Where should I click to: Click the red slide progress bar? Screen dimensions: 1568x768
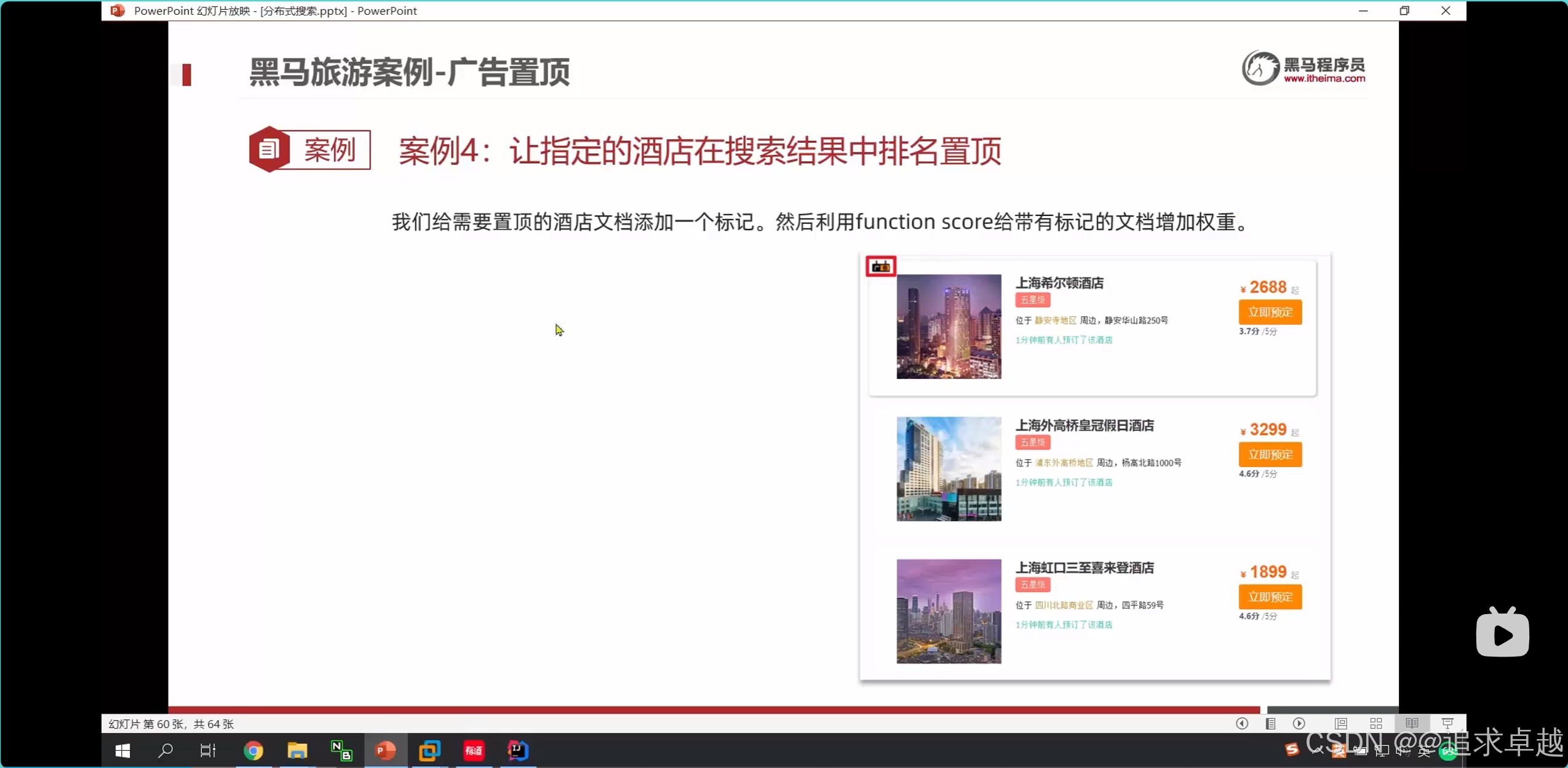714,710
